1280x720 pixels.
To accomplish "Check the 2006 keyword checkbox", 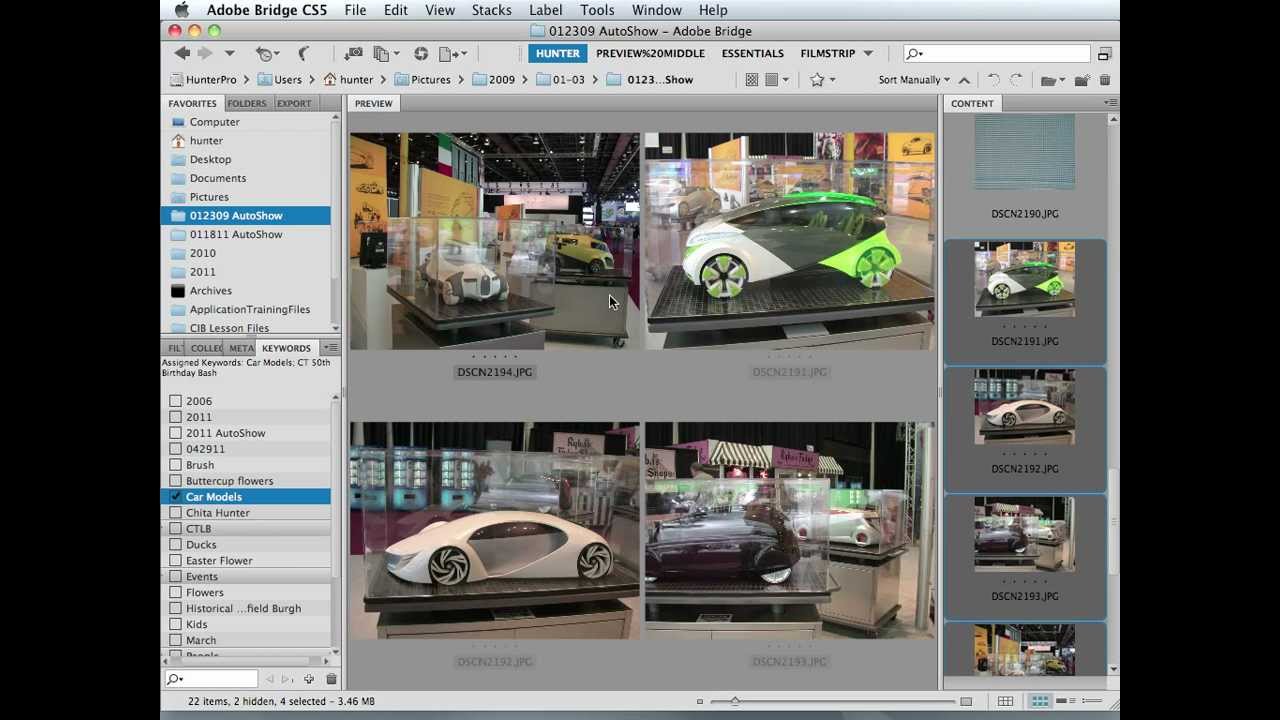I will (x=176, y=401).
